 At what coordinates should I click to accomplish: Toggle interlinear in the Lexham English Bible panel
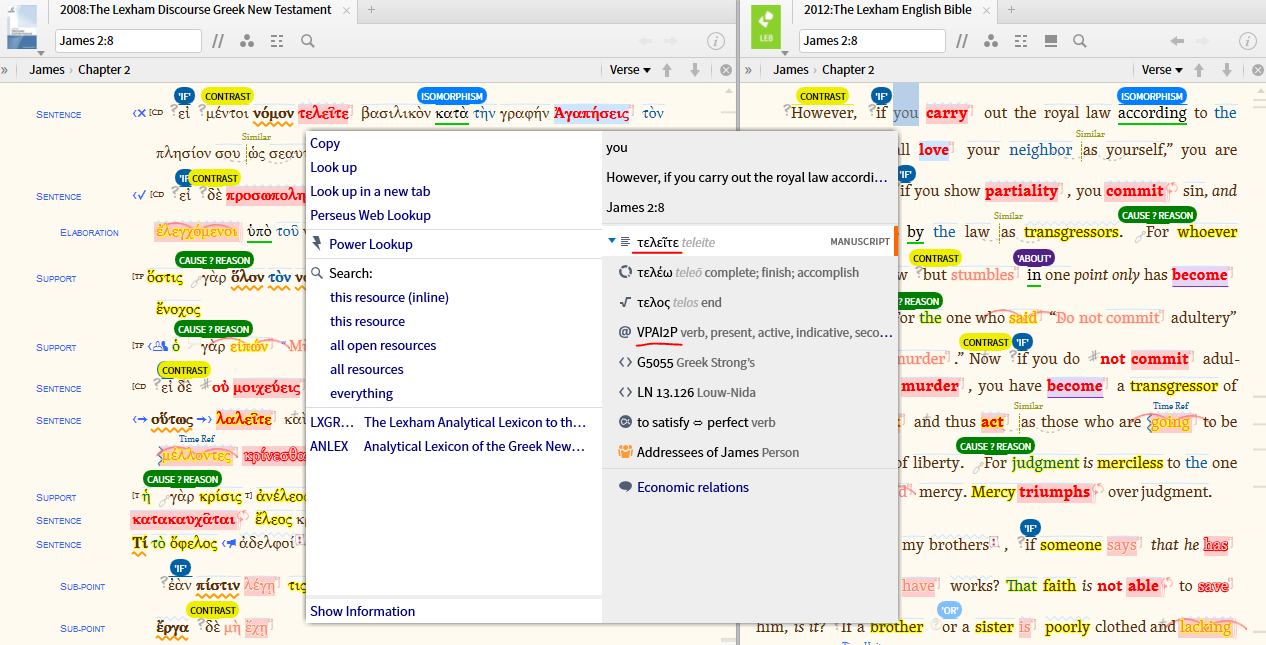click(x=1022, y=41)
